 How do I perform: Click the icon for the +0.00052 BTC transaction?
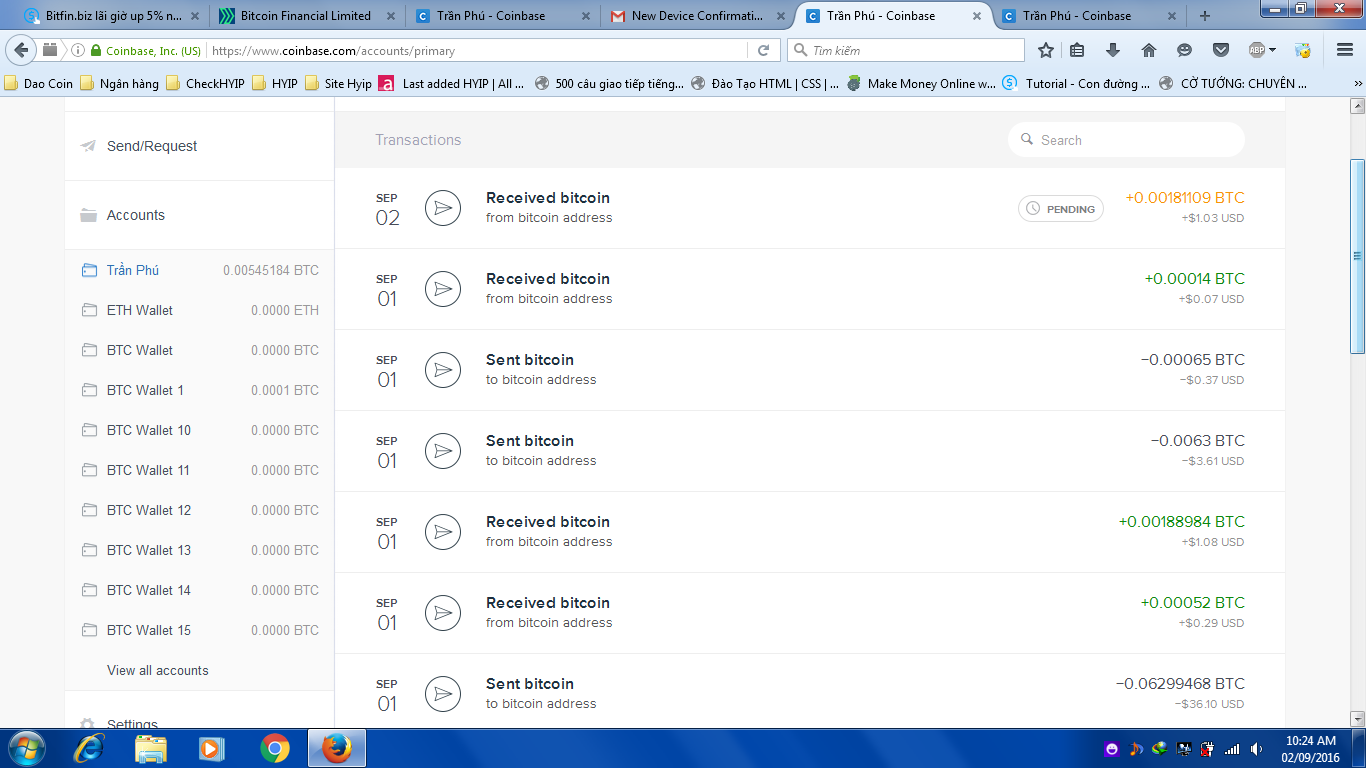click(443, 613)
